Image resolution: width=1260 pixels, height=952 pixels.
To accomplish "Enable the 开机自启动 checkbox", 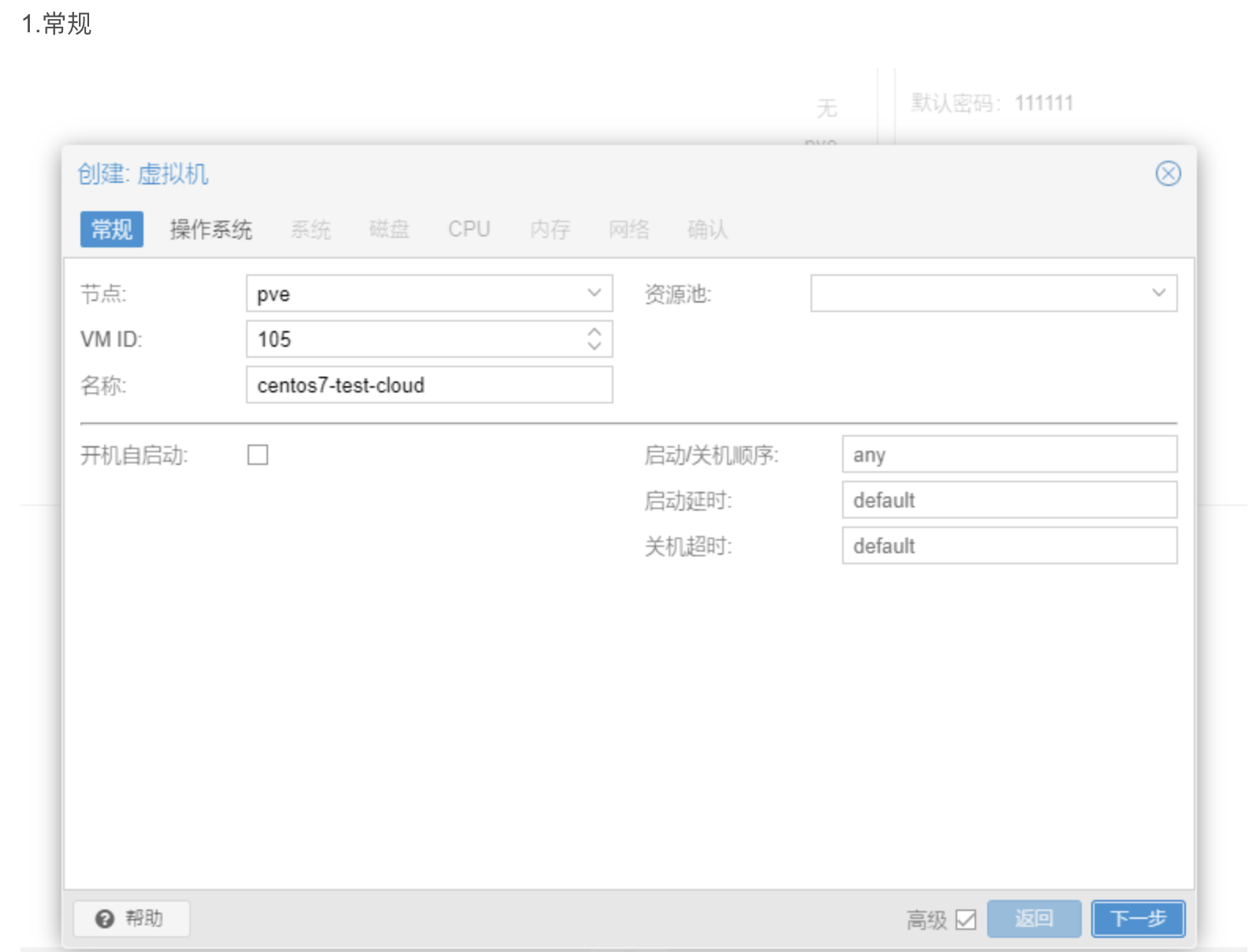I will click(x=258, y=455).
